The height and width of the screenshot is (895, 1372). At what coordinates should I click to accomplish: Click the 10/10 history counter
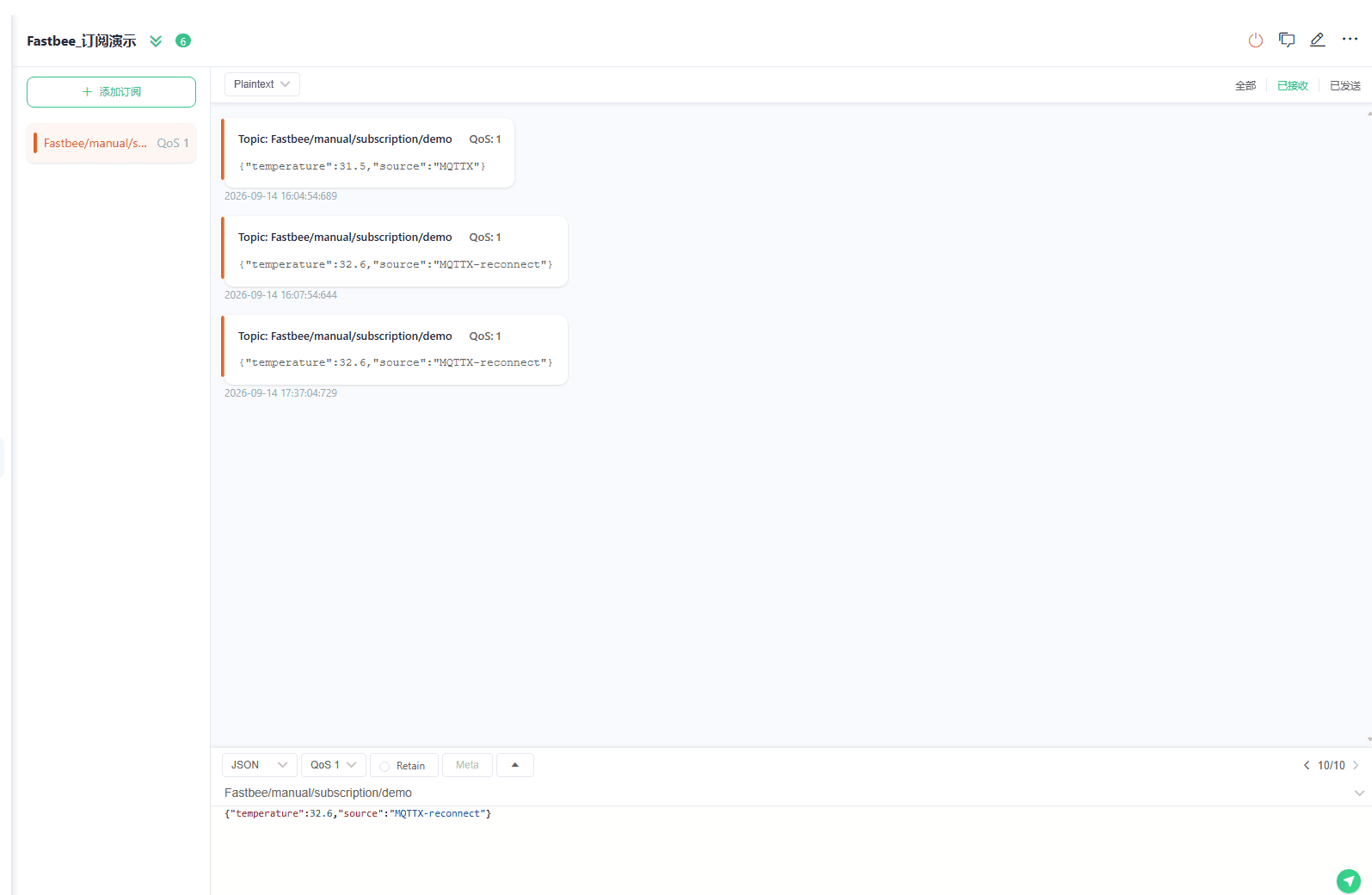[x=1331, y=765]
